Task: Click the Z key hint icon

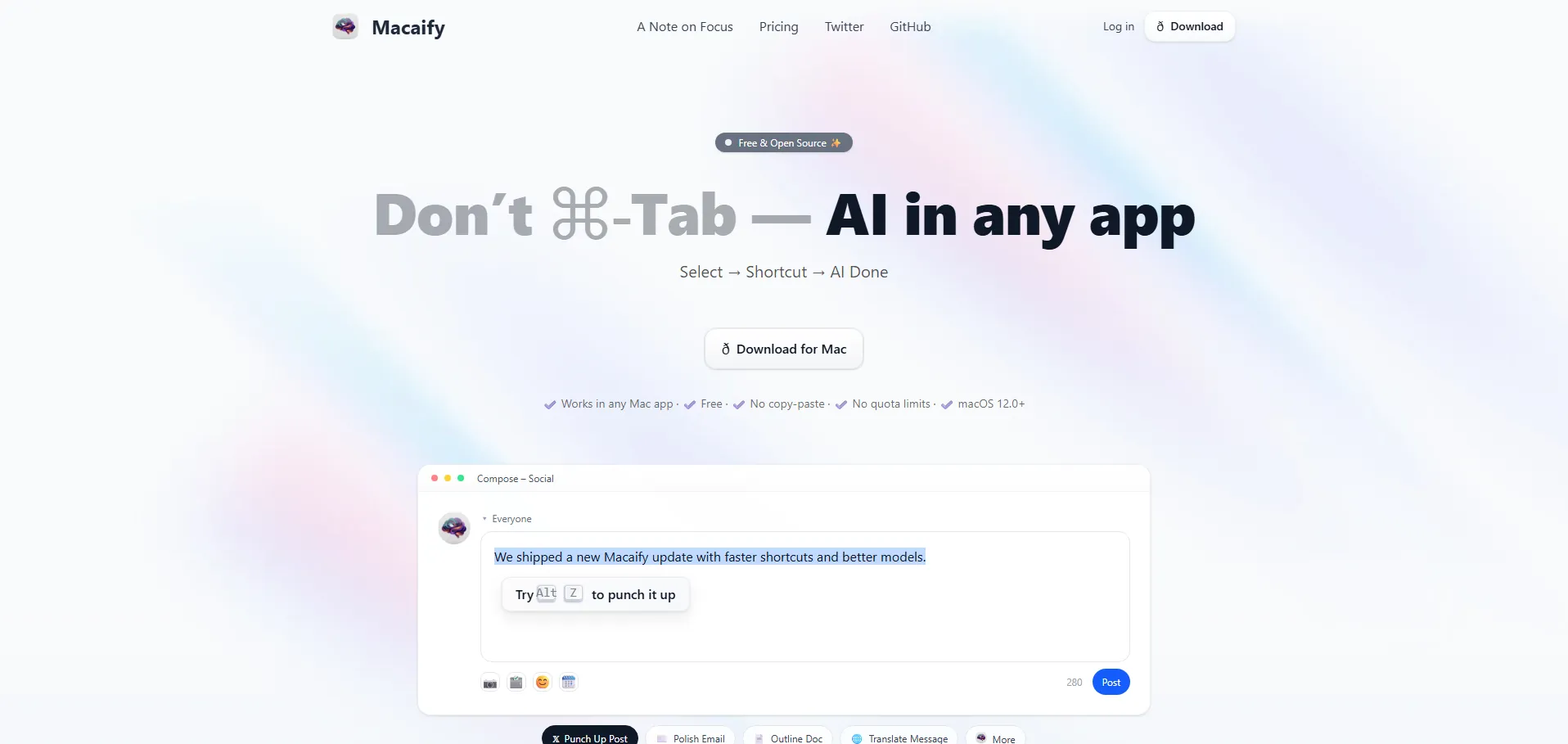Action: point(574,593)
